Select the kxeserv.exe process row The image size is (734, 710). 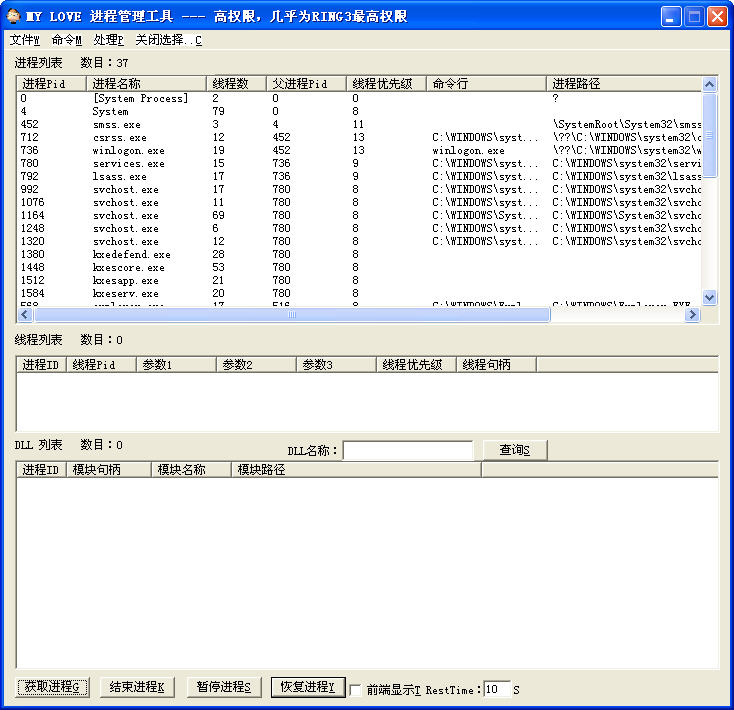pos(359,293)
